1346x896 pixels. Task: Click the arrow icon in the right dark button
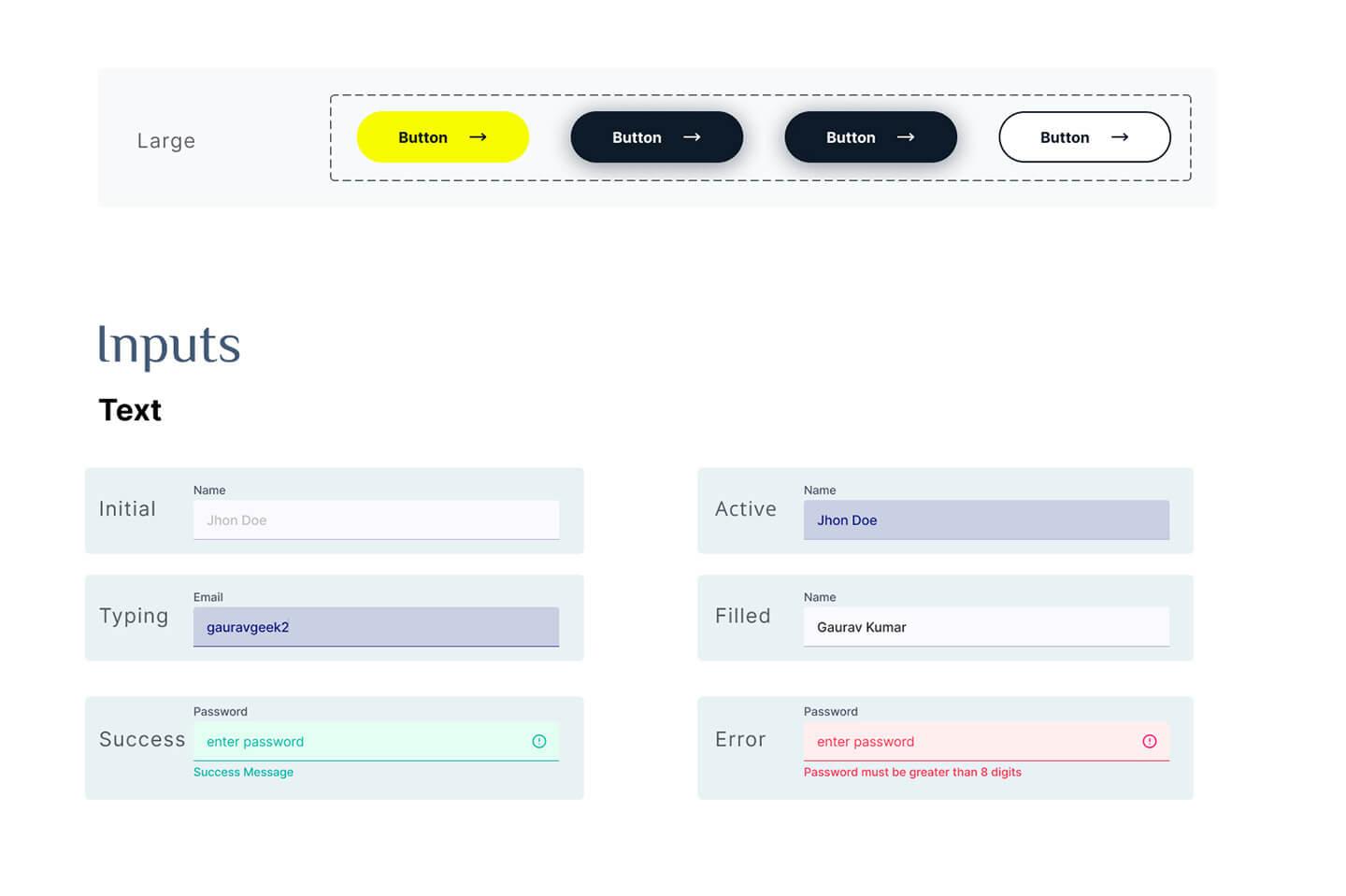pos(905,137)
